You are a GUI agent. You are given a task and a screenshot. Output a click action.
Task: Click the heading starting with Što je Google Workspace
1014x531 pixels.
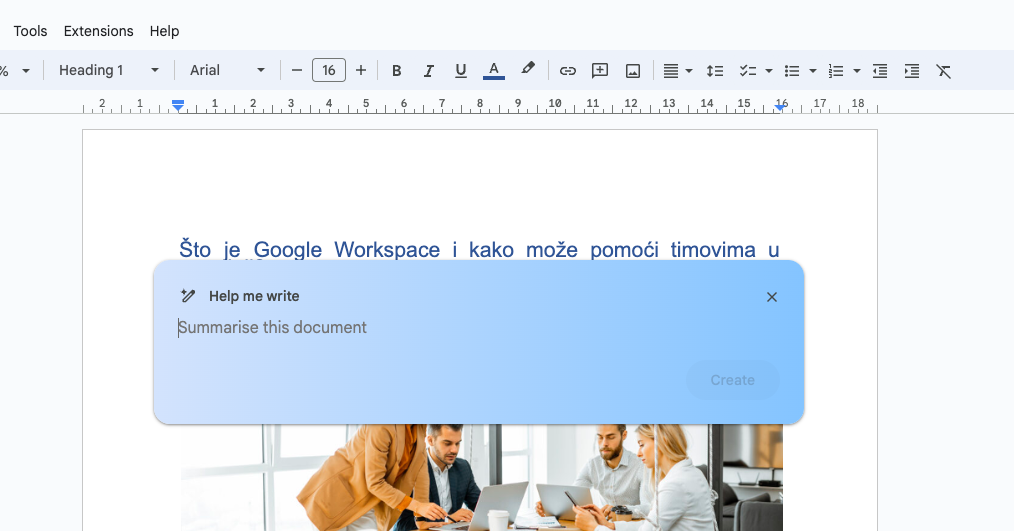pyautogui.click(x=479, y=250)
